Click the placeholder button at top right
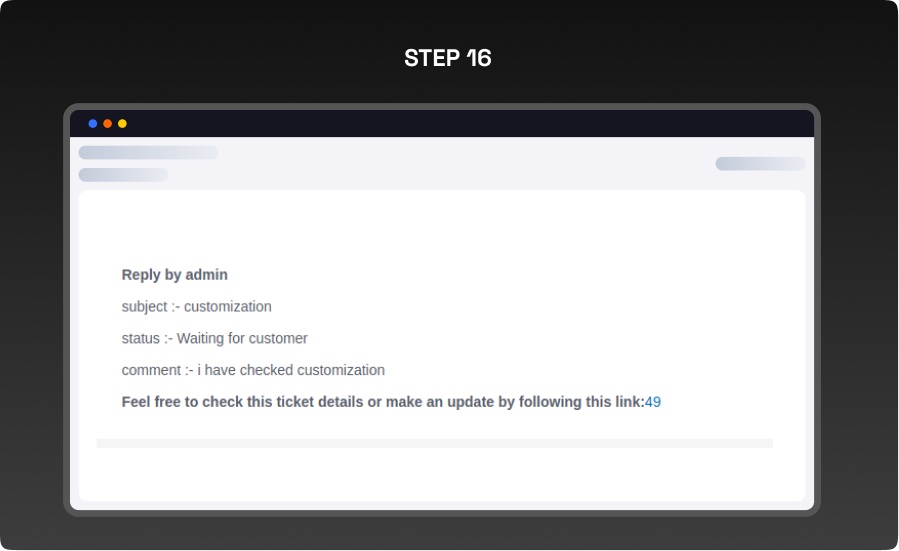Screen dimensions: 899x551 pos(760,164)
